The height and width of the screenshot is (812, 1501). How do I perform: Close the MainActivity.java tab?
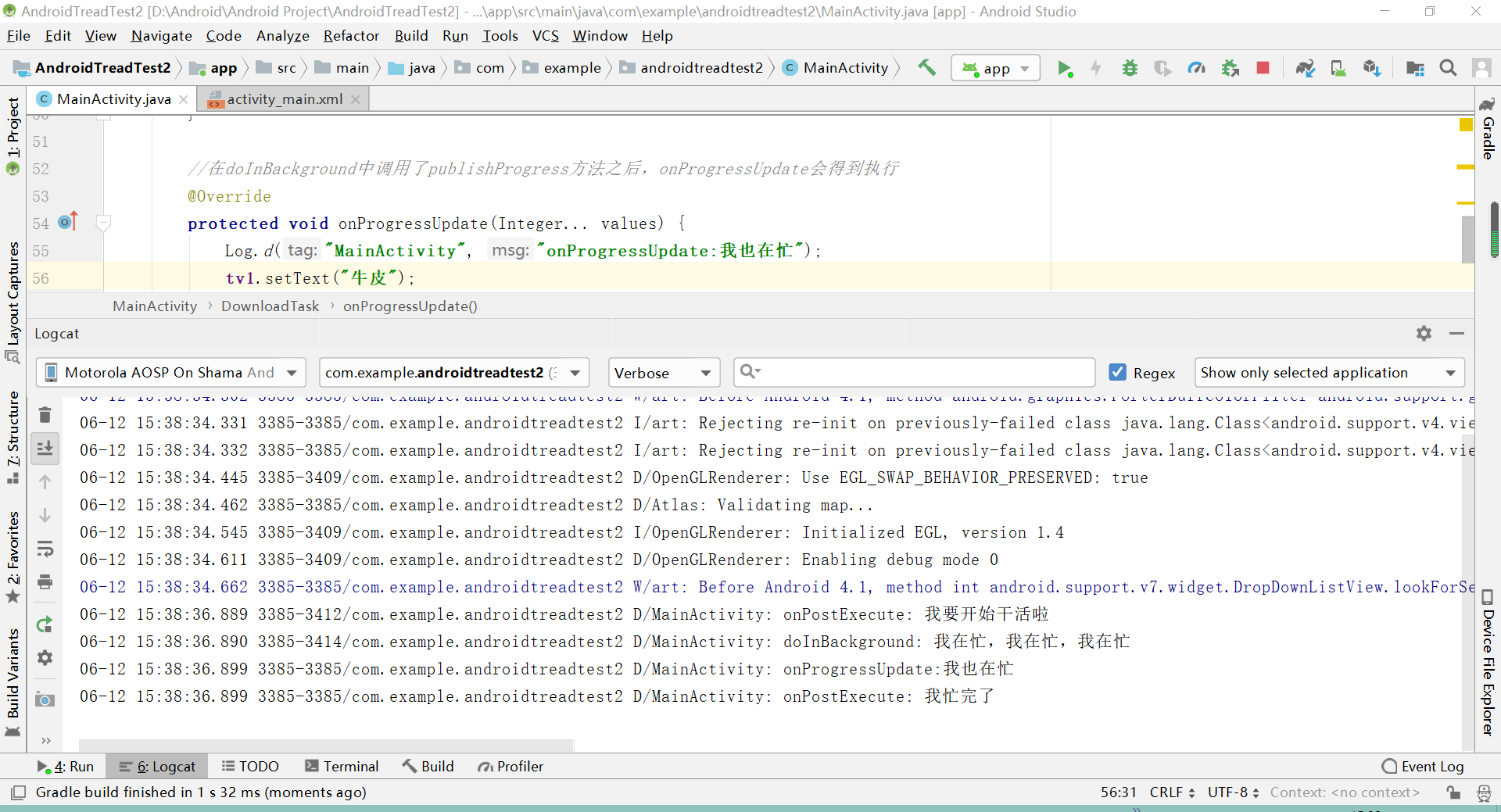click(183, 99)
